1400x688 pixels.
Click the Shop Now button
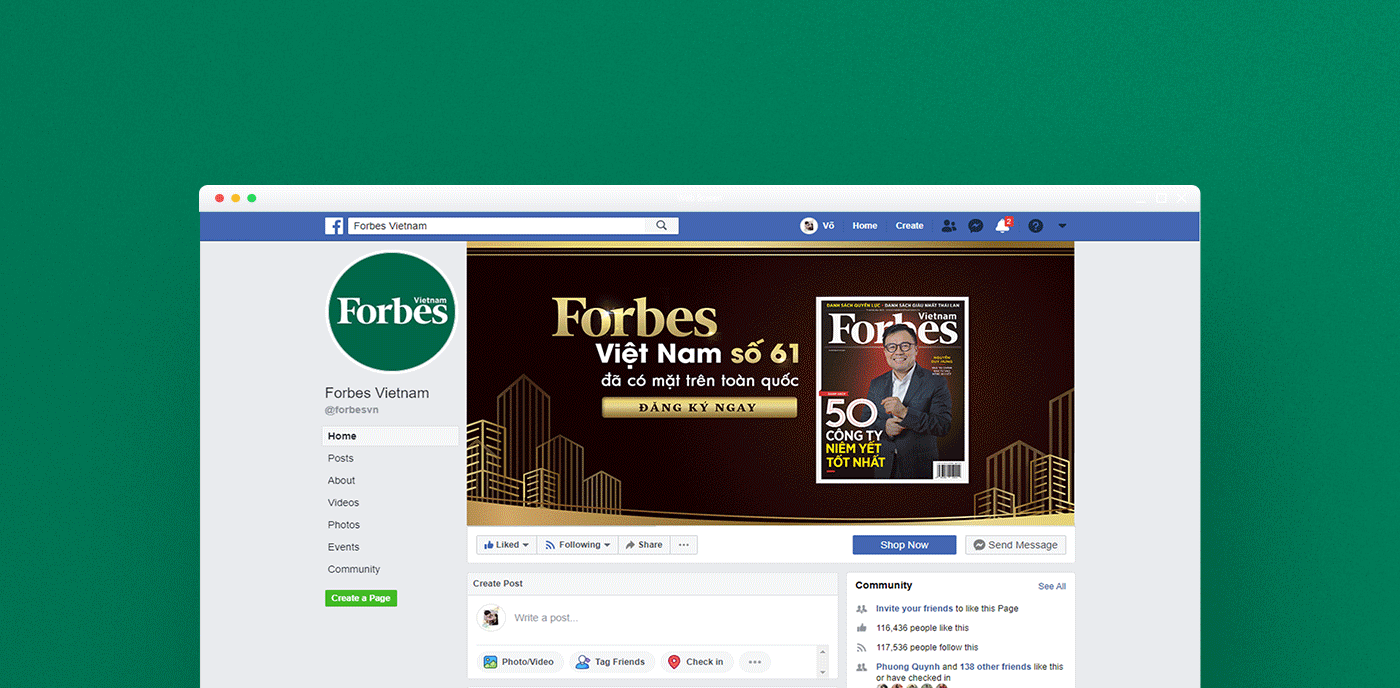point(904,545)
